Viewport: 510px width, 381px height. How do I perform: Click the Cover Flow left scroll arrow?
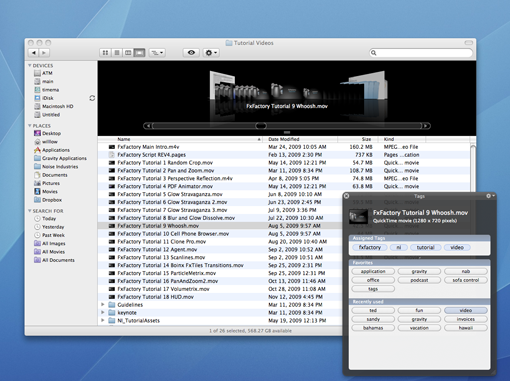[147, 126]
